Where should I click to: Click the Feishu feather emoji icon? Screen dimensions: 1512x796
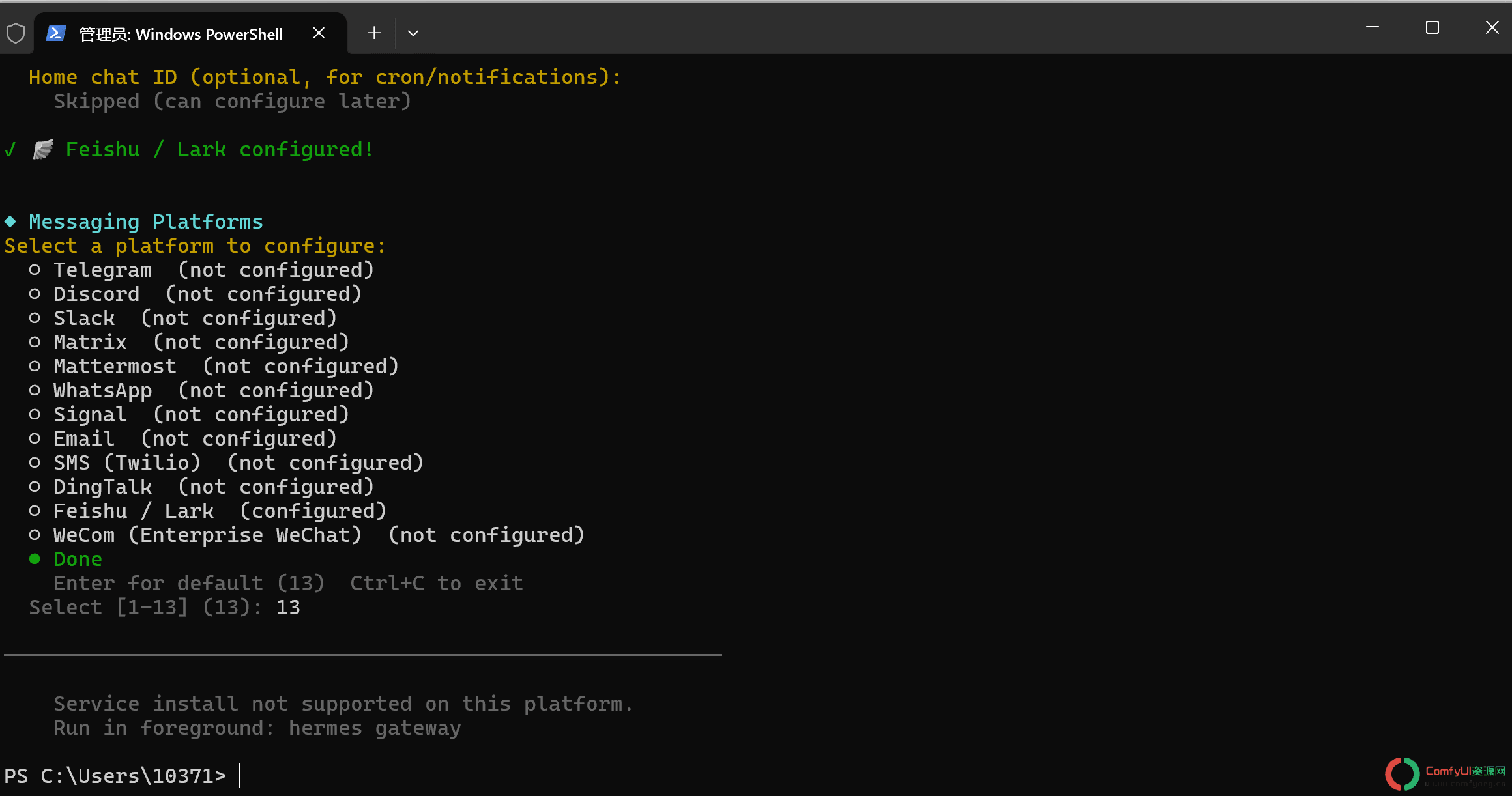click(x=43, y=150)
